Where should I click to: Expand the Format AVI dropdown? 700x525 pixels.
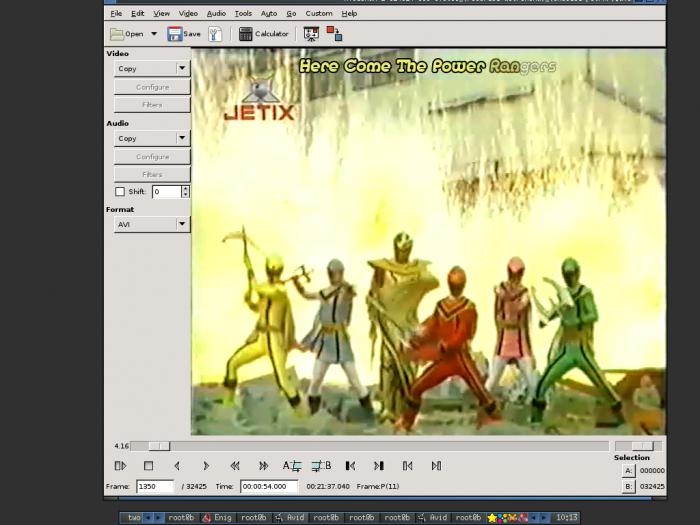coord(152,224)
